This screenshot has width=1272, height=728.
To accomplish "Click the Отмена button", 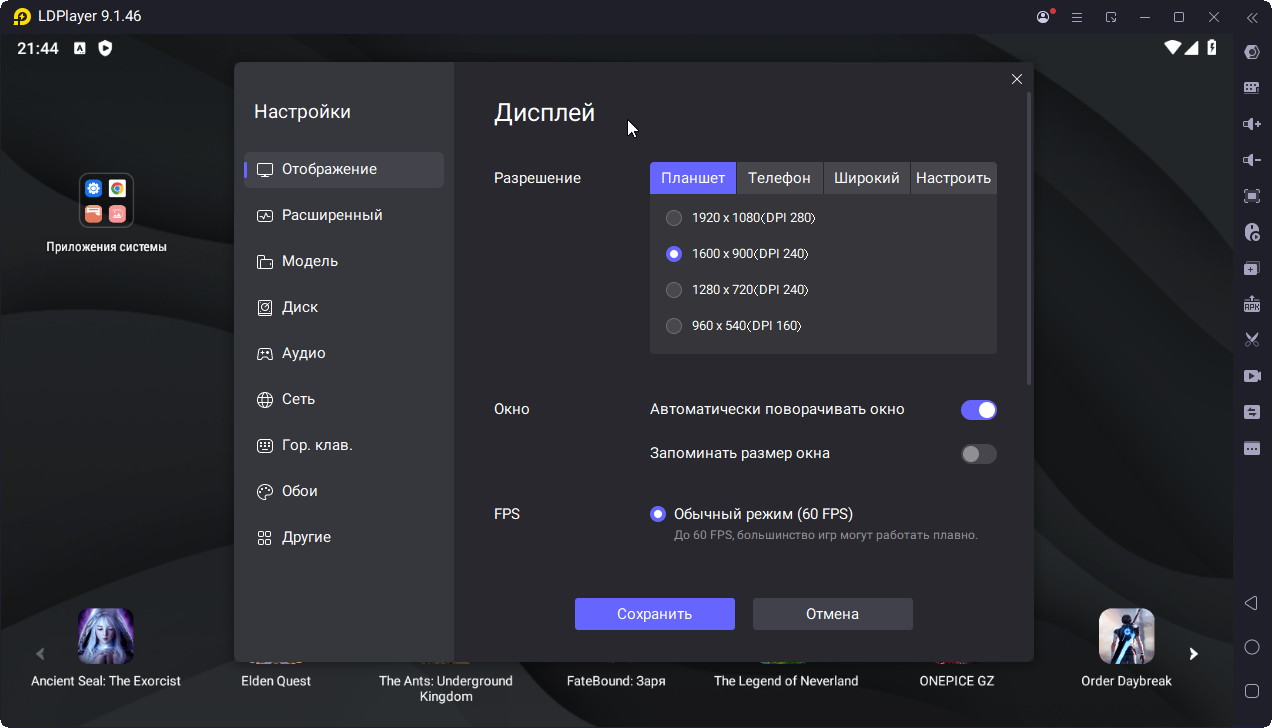I will 833,614.
